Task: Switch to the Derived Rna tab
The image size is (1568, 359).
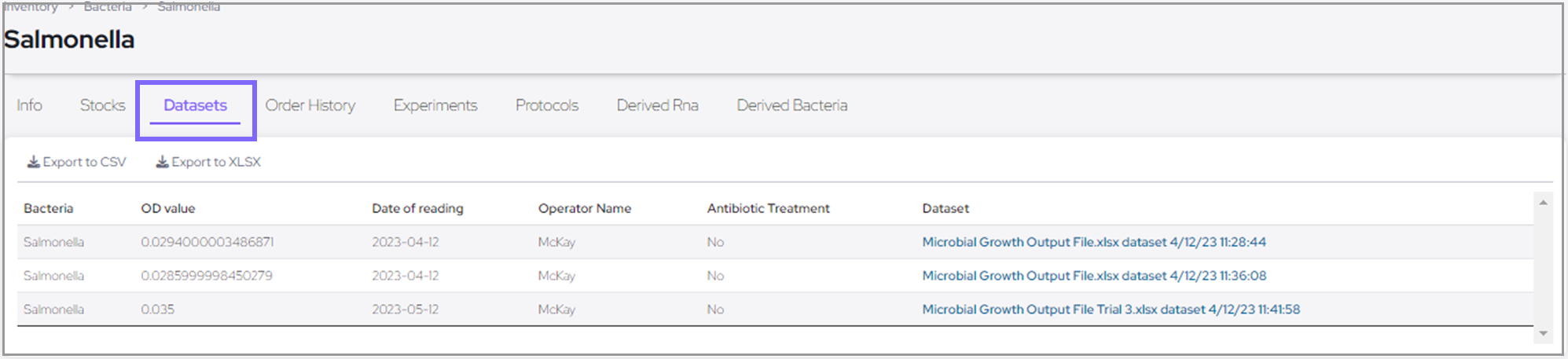Action: [x=657, y=105]
